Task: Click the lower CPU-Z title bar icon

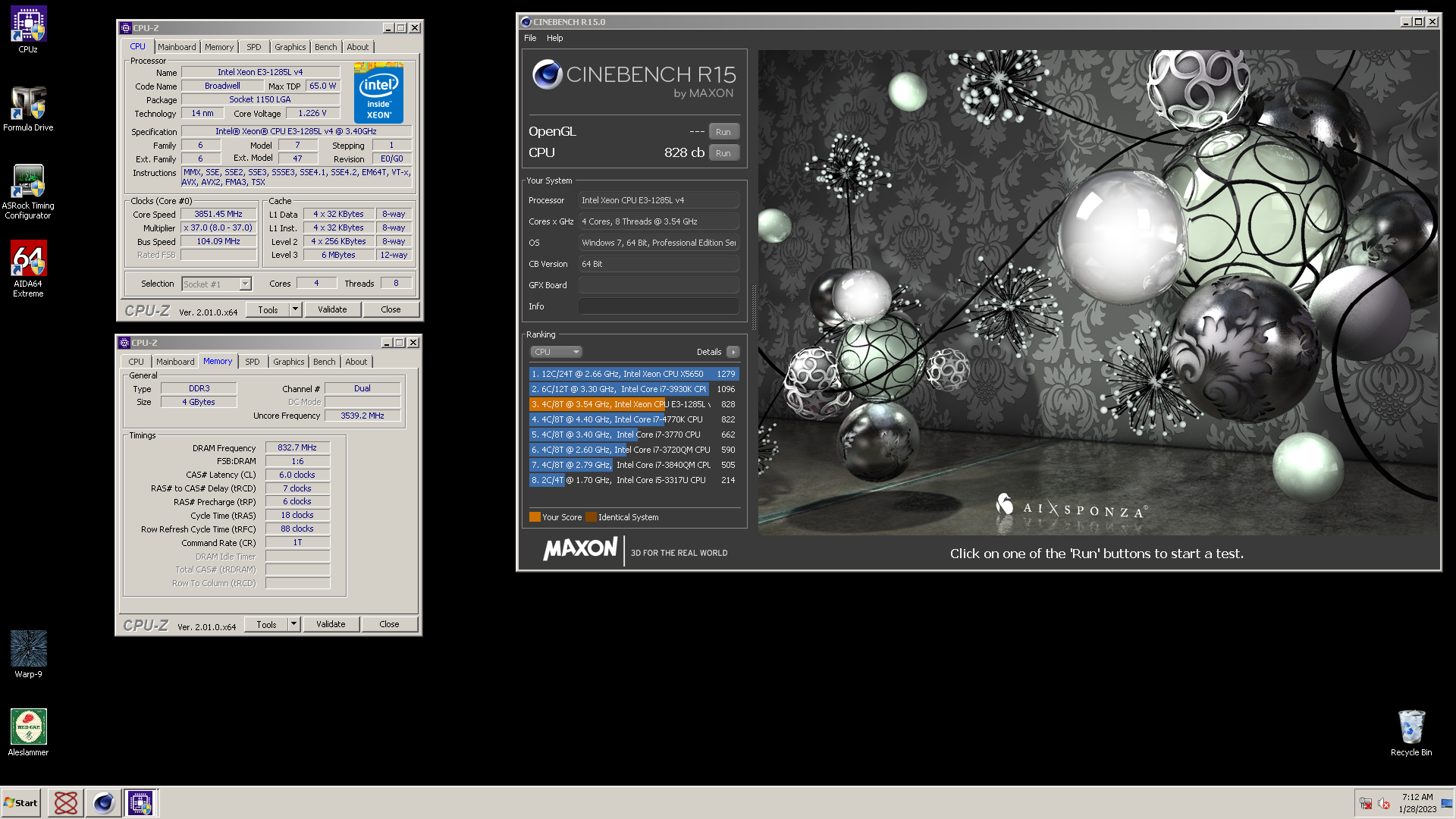Action: (124, 343)
